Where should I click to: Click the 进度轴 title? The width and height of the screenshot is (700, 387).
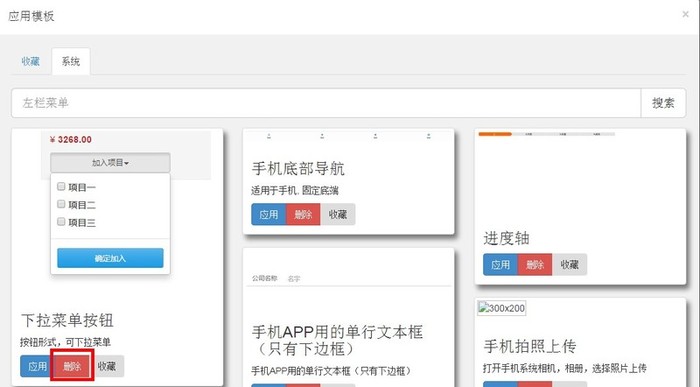pyautogui.click(x=507, y=238)
